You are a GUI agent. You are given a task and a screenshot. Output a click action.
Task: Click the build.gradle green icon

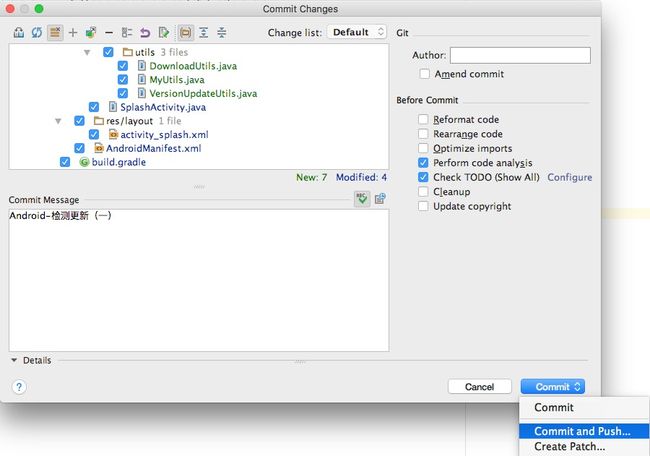[x=84, y=162]
